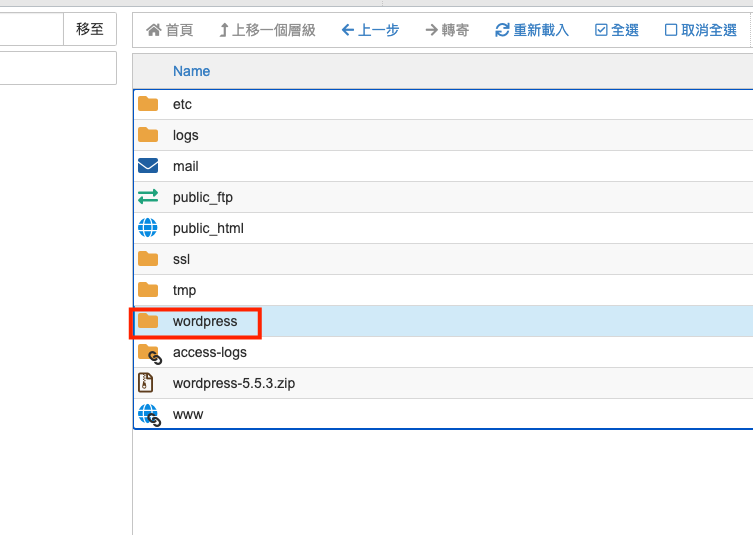The width and height of the screenshot is (753, 535).
Task: Reload the file list with 重新載入
Action: pyautogui.click(x=532, y=30)
